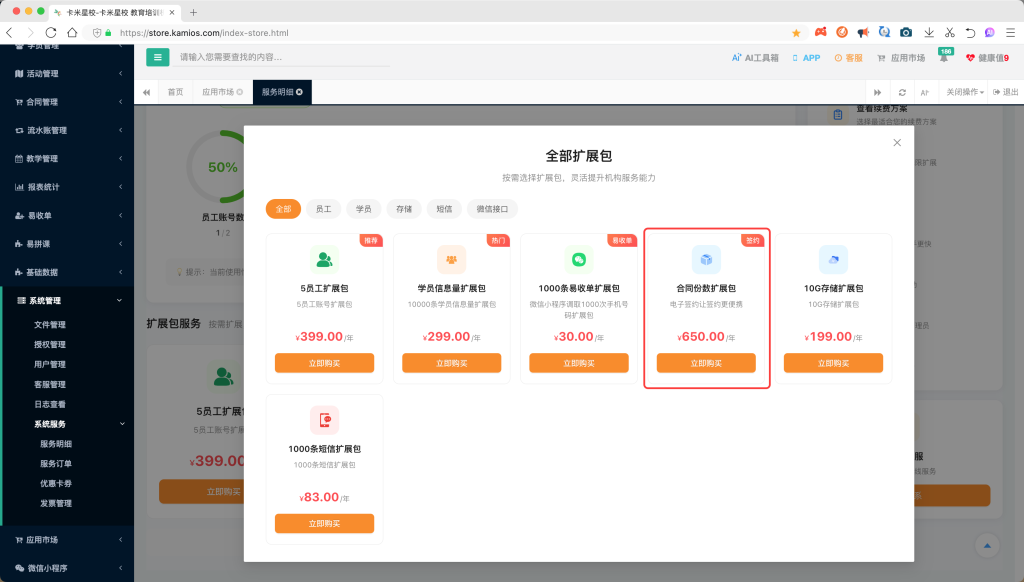This screenshot has height=582, width=1024.
Task: Expand 报表统计 sidebar menu
Action: [x=67, y=187]
